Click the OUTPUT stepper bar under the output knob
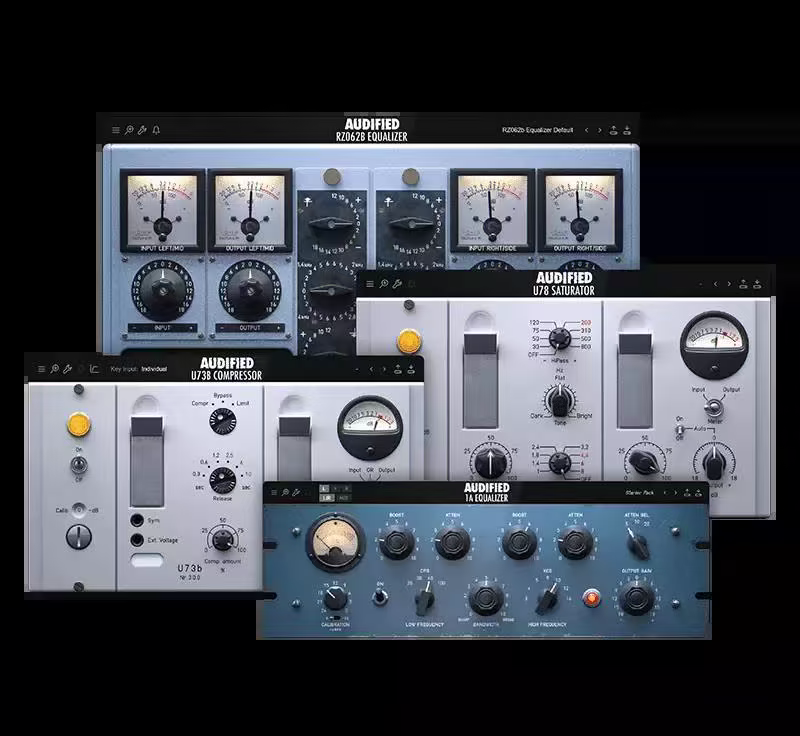 [x=250, y=328]
